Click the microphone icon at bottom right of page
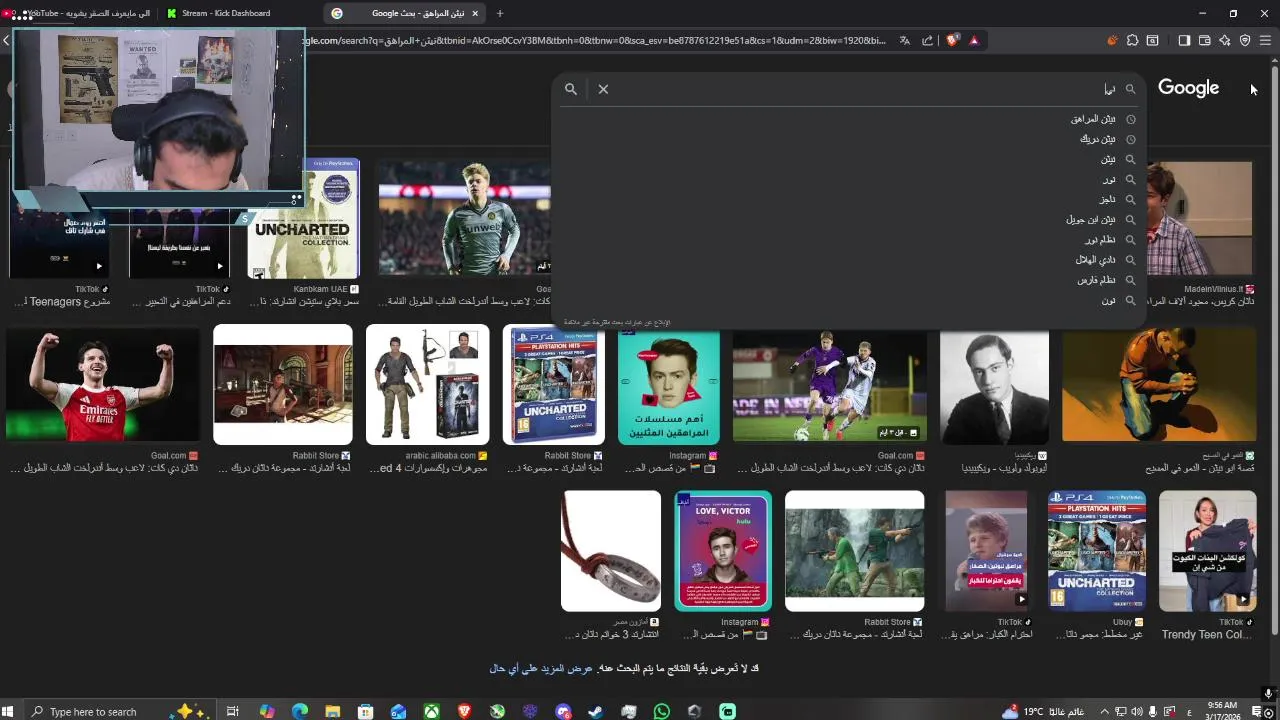The image size is (1280, 720). [x=1268, y=693]
